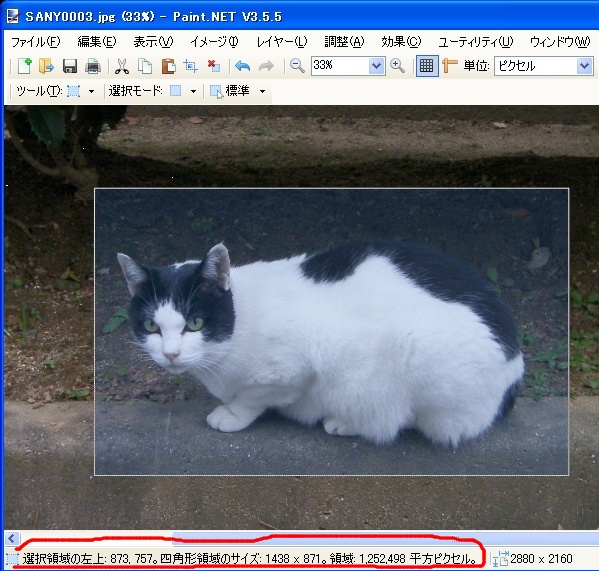The image size is (599, 571).
Task: Click the 標準 label in the toolbar
Action: [237, 91]
